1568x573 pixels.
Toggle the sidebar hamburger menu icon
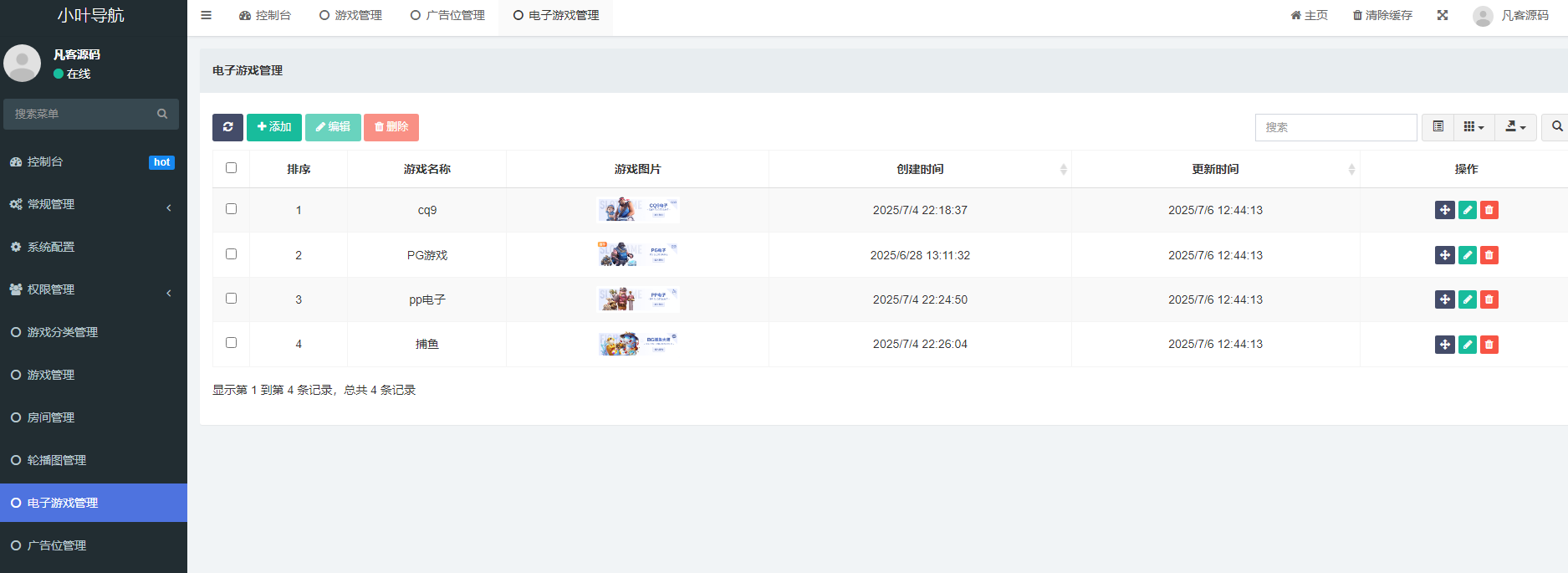click(x=207, y=15)
